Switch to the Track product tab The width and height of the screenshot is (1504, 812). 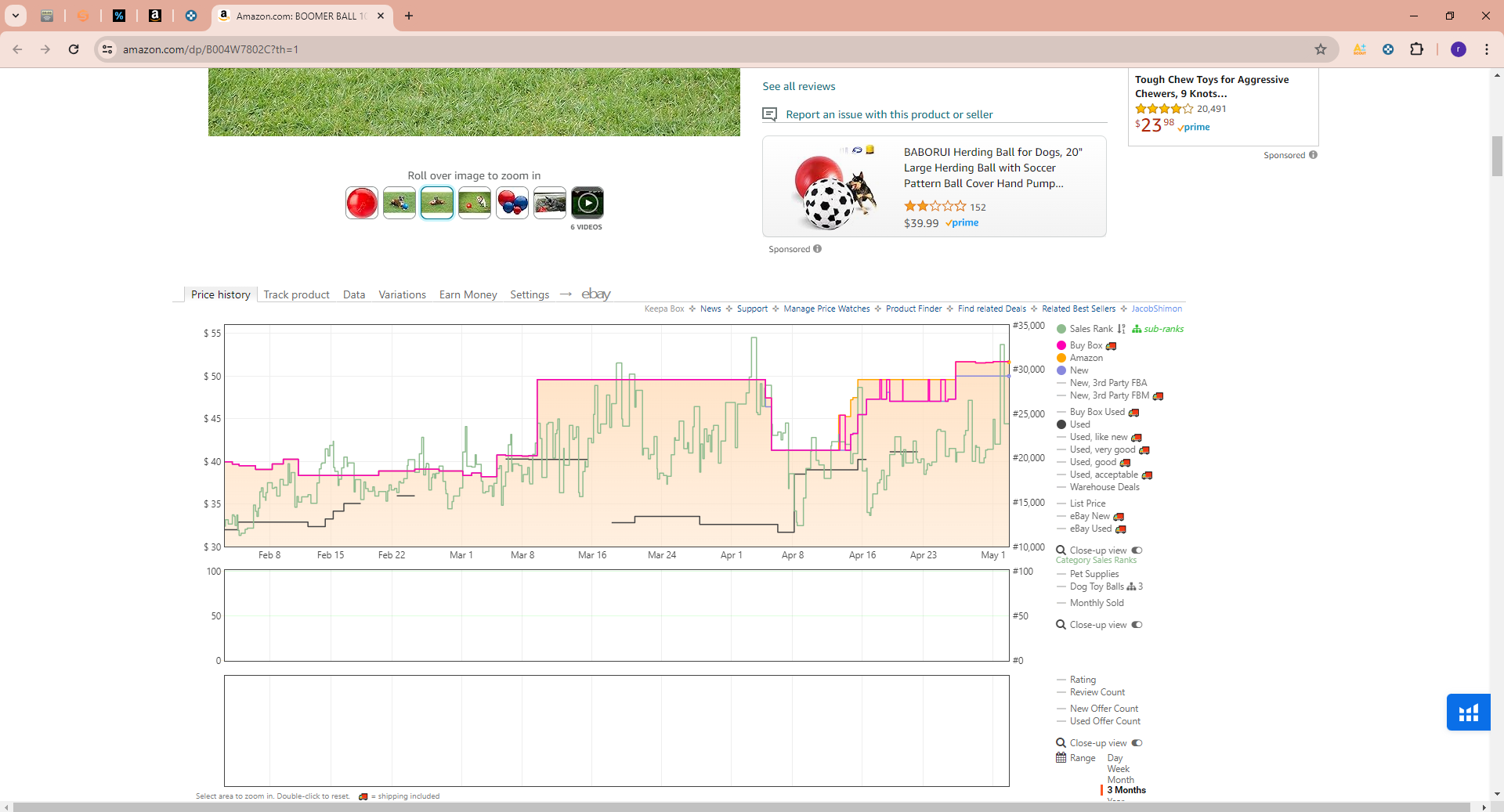(x=297, y=294)
